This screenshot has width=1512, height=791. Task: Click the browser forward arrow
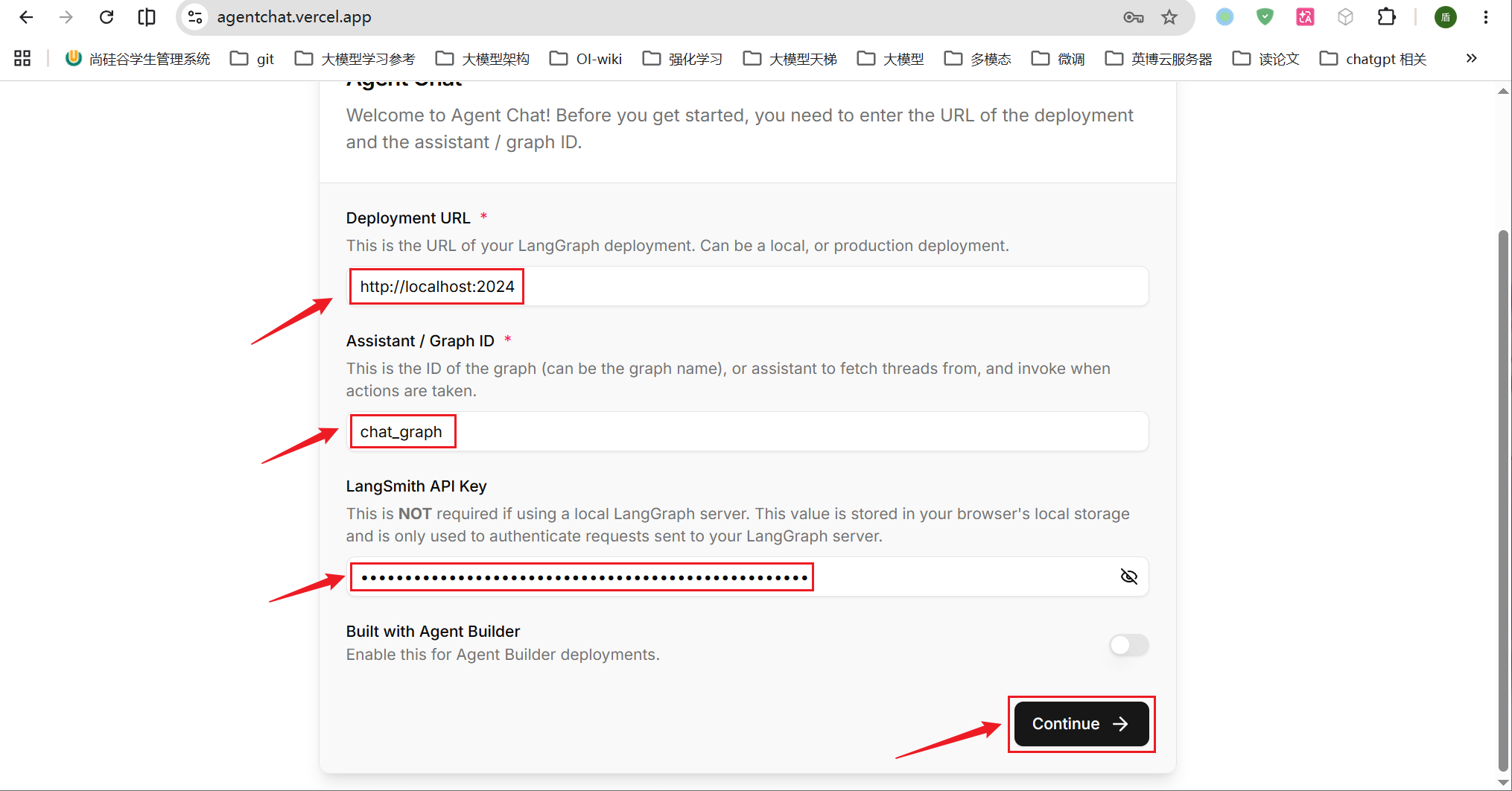click(66, 17)
